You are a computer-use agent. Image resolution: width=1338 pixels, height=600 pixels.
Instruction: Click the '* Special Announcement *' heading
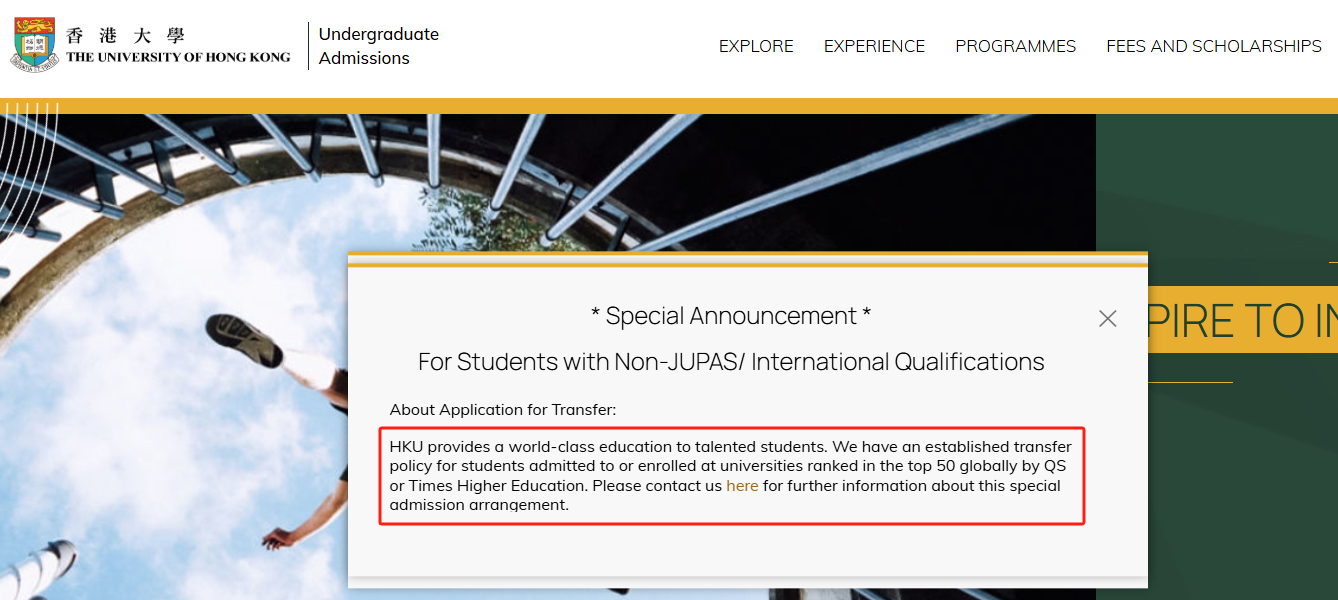(731, 316)
